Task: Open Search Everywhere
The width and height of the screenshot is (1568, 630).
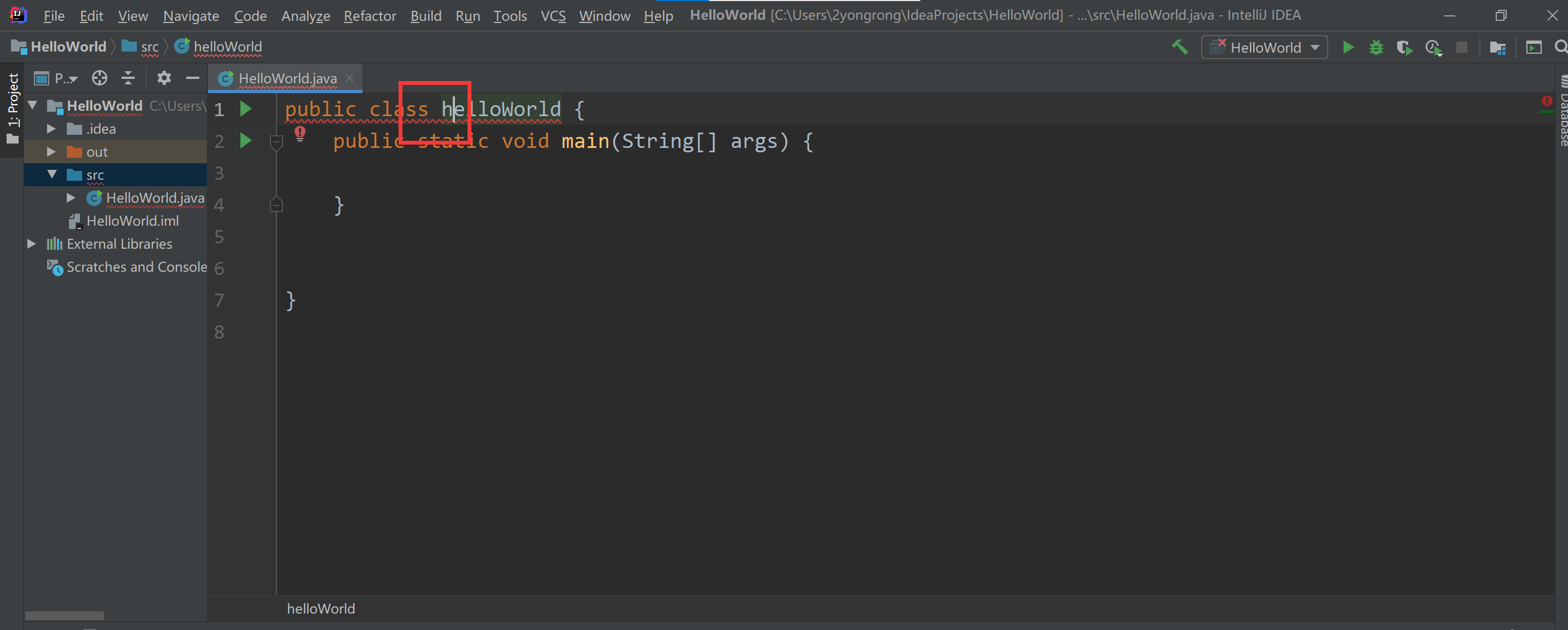Action: [1560, 47]
